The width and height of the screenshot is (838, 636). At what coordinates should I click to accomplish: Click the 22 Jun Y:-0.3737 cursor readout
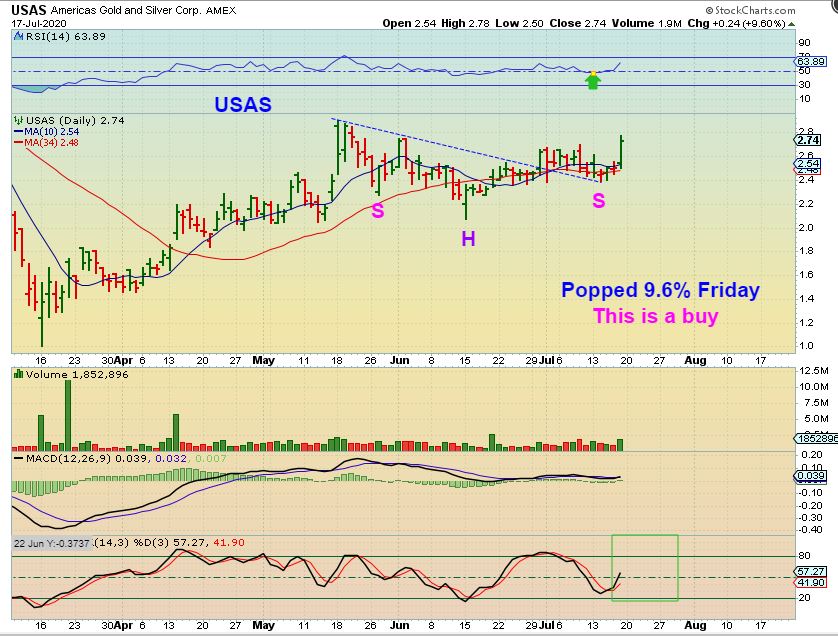pyautogui.click(x=51, y=543)
